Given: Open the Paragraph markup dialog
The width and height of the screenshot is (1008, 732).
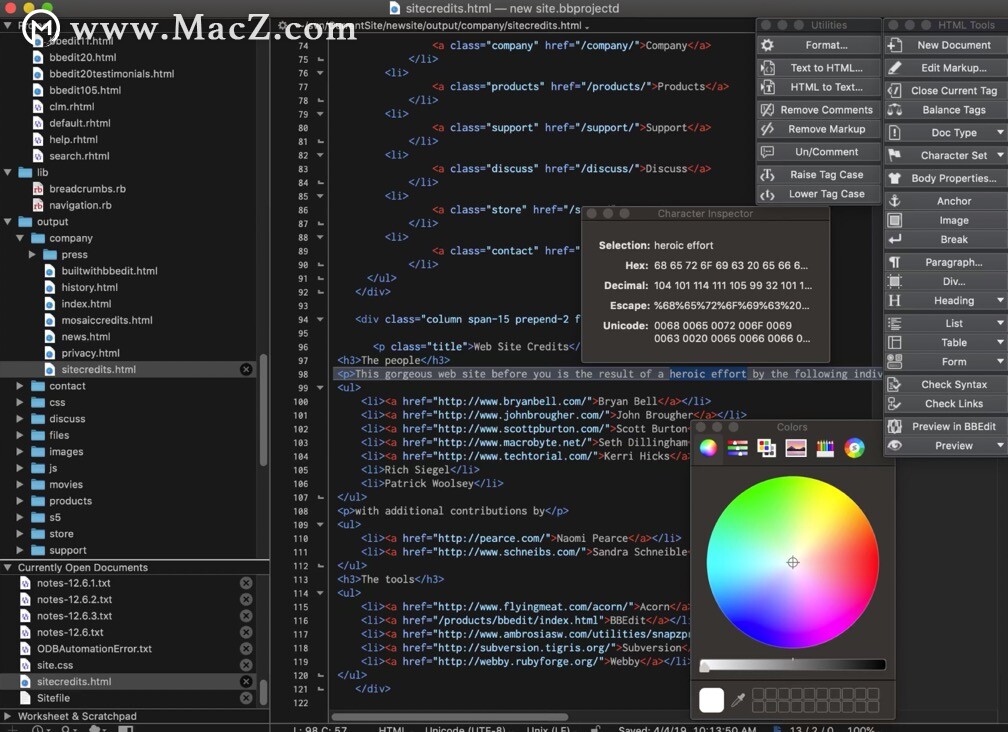Looking at the screenshot, I should [946, 262].
